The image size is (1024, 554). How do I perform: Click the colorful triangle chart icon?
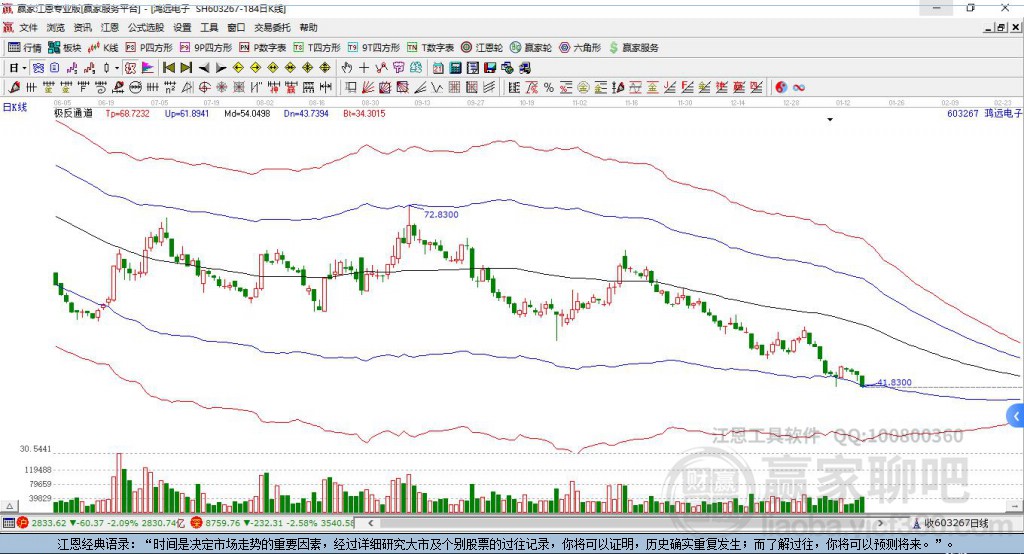pyautogui.click(x=148, y=68)
